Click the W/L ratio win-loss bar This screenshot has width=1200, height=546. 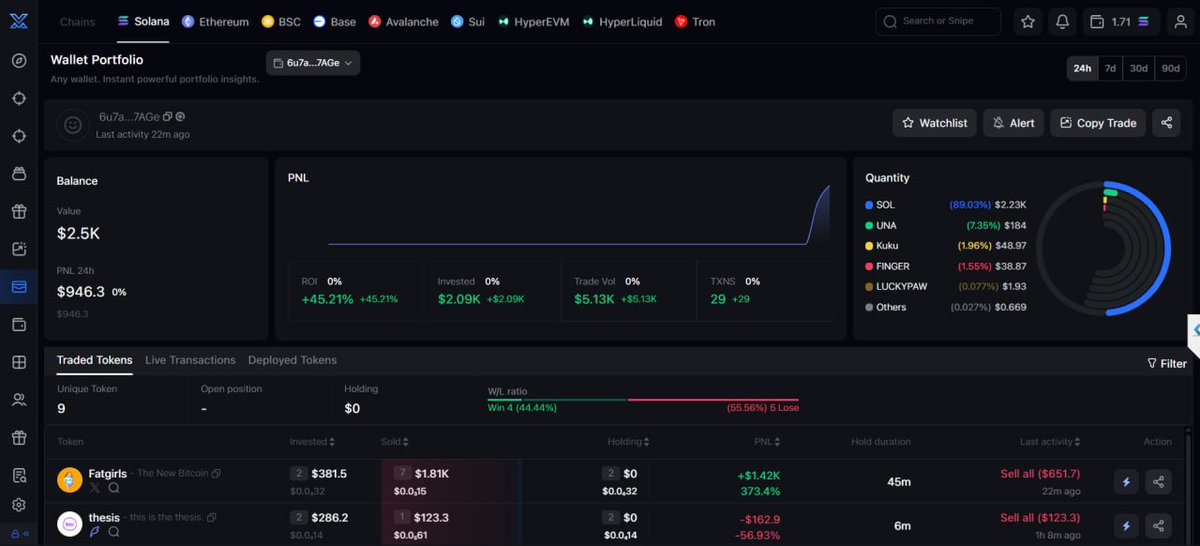point(643,400)
